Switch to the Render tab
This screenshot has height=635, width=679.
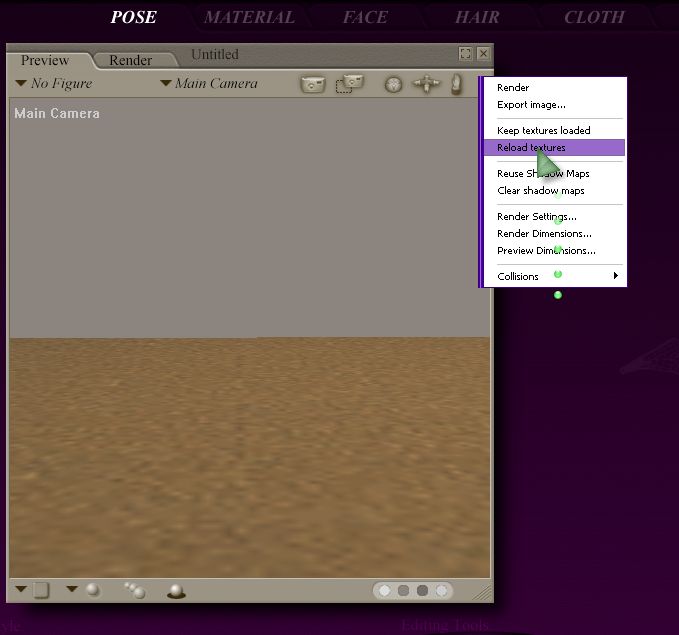[x=130, y=60]
